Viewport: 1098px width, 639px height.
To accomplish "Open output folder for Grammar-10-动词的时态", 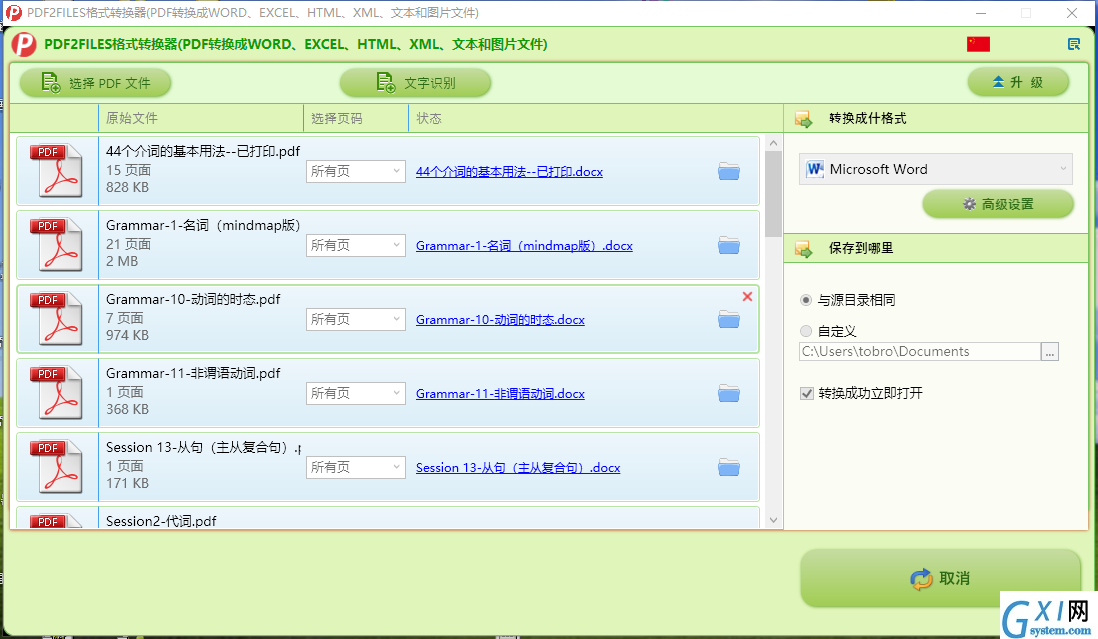I will click(729, 320).
